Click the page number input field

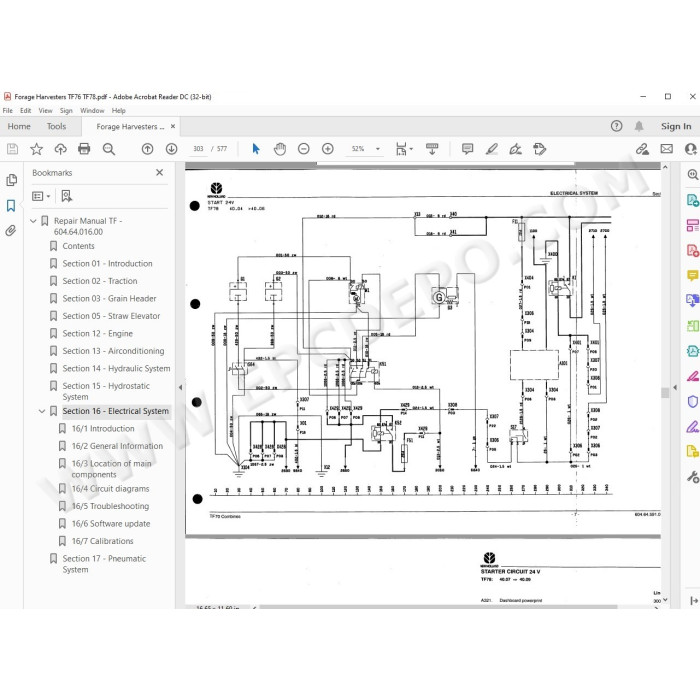pos(198,149)
